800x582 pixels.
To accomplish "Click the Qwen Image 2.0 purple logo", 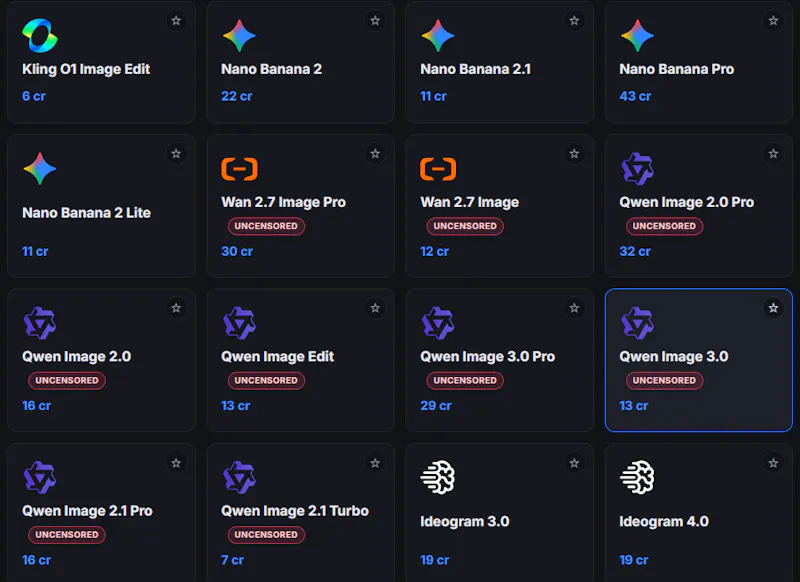I will pyautogui.click(x=40, y=323).
